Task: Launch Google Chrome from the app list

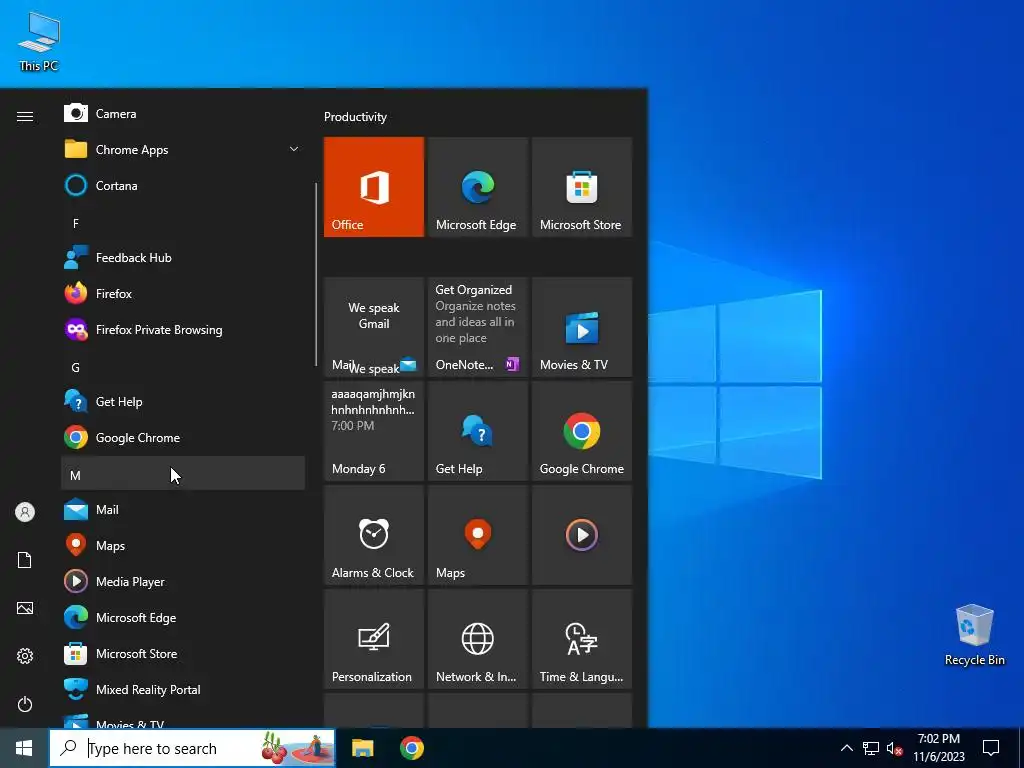Action: 183,438
